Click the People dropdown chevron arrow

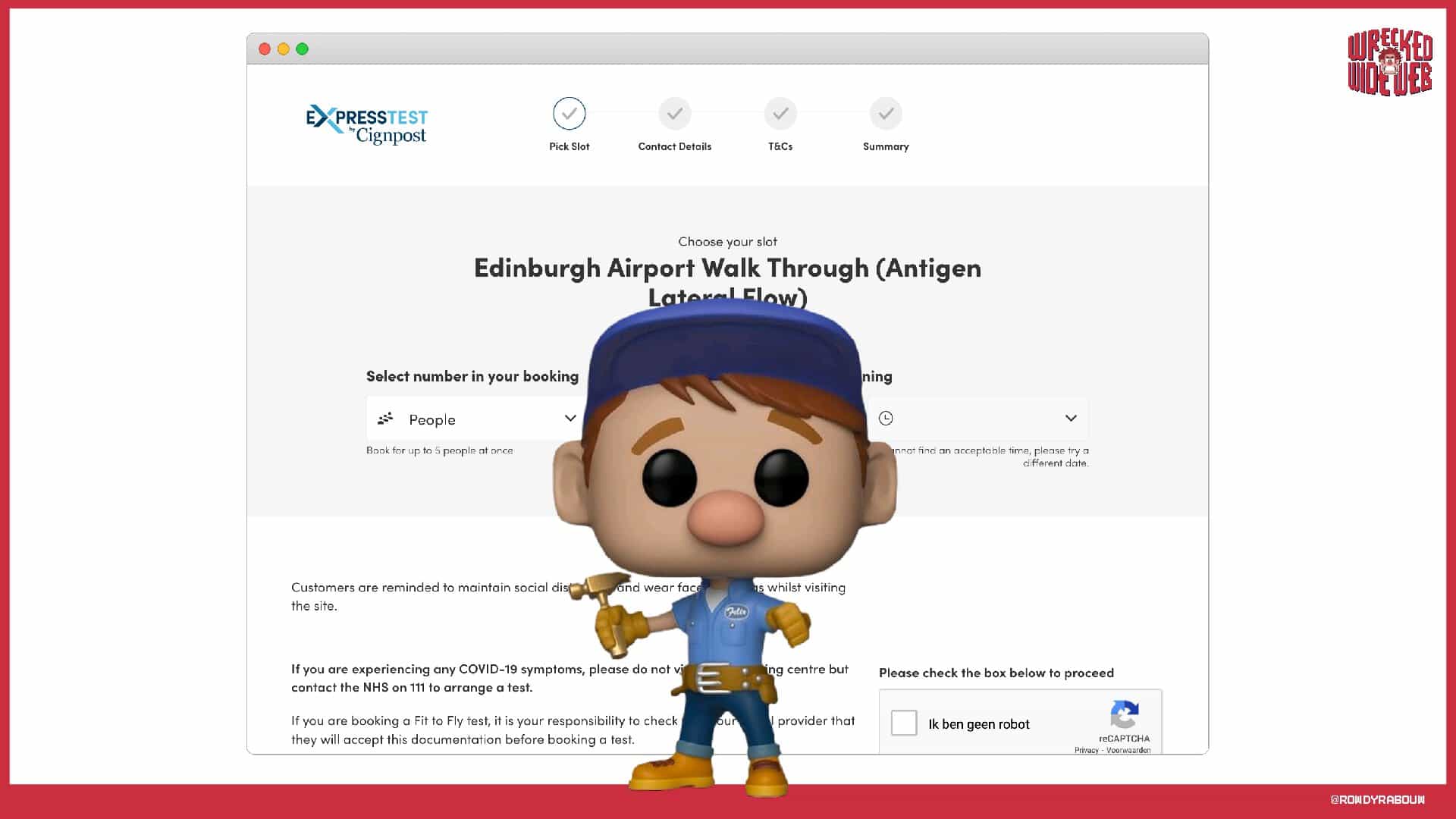(x=570, y=418)
